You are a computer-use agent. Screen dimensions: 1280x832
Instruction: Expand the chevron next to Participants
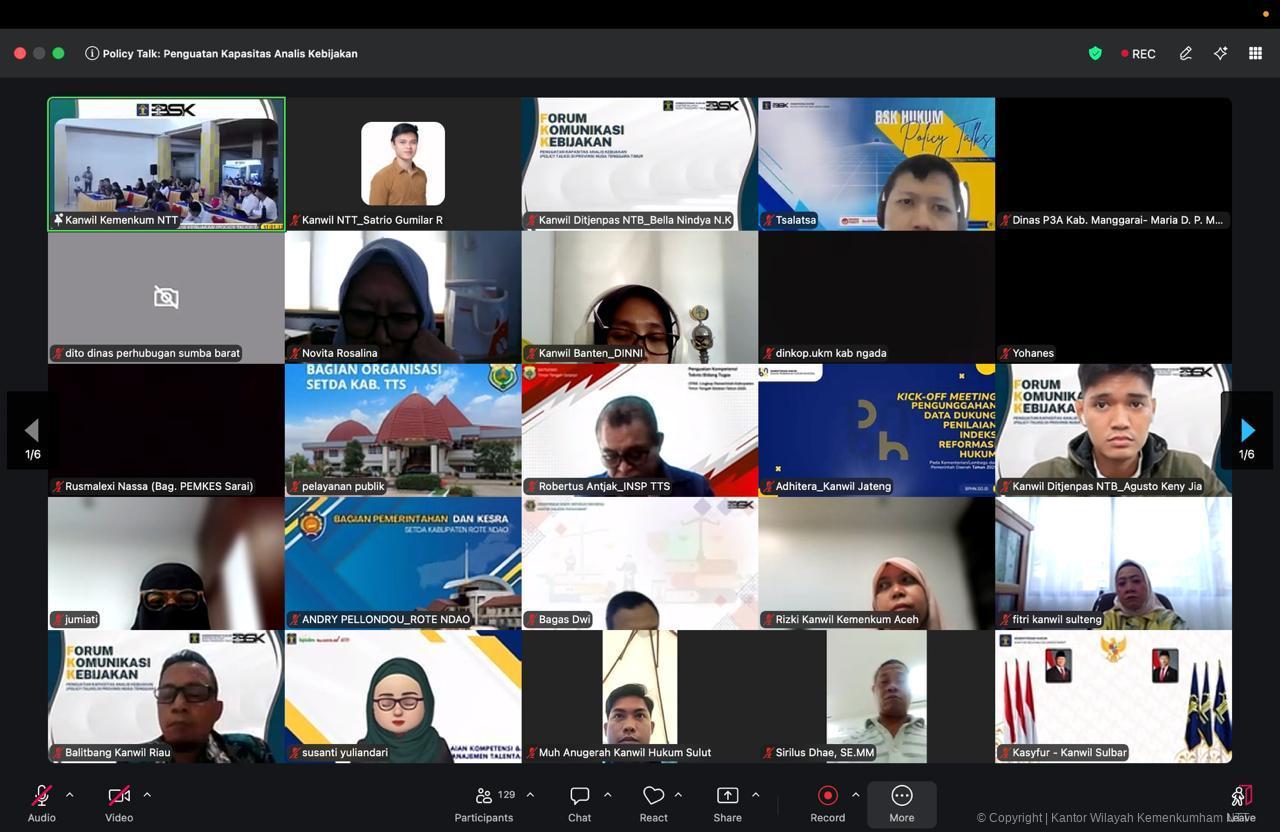click(x=530, y=795)
